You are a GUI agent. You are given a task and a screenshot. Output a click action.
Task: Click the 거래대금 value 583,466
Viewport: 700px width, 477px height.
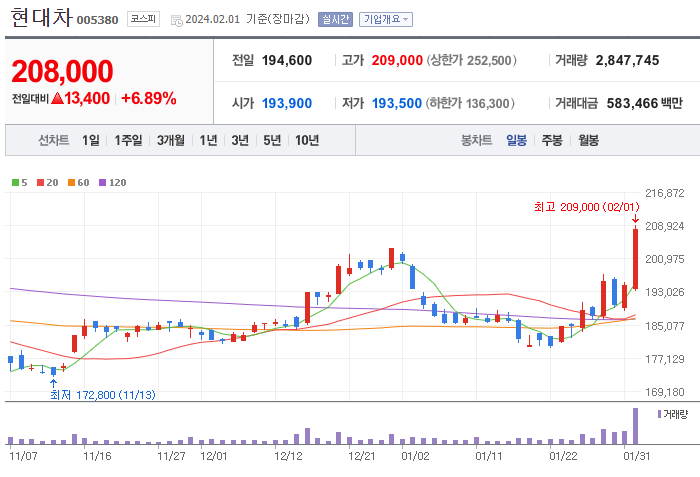pyautogui.click(x=632, y=103)
